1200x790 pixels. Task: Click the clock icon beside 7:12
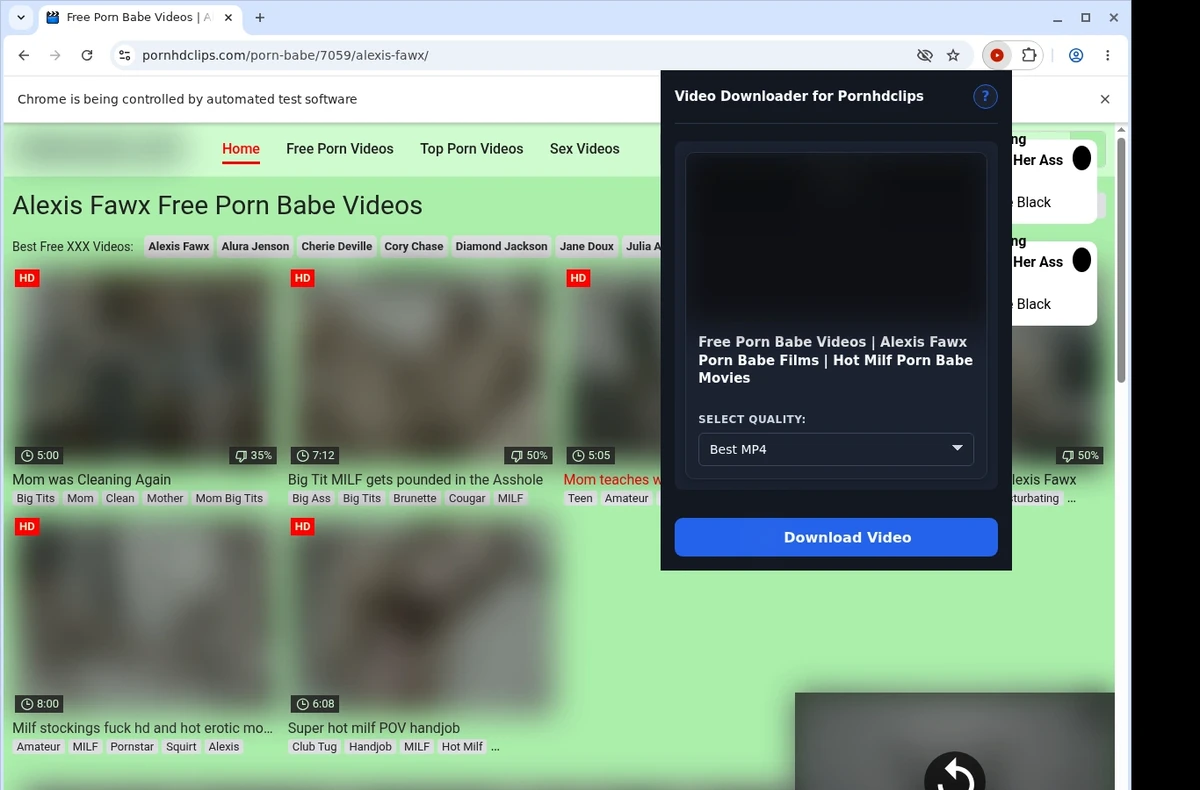[303, 455]
